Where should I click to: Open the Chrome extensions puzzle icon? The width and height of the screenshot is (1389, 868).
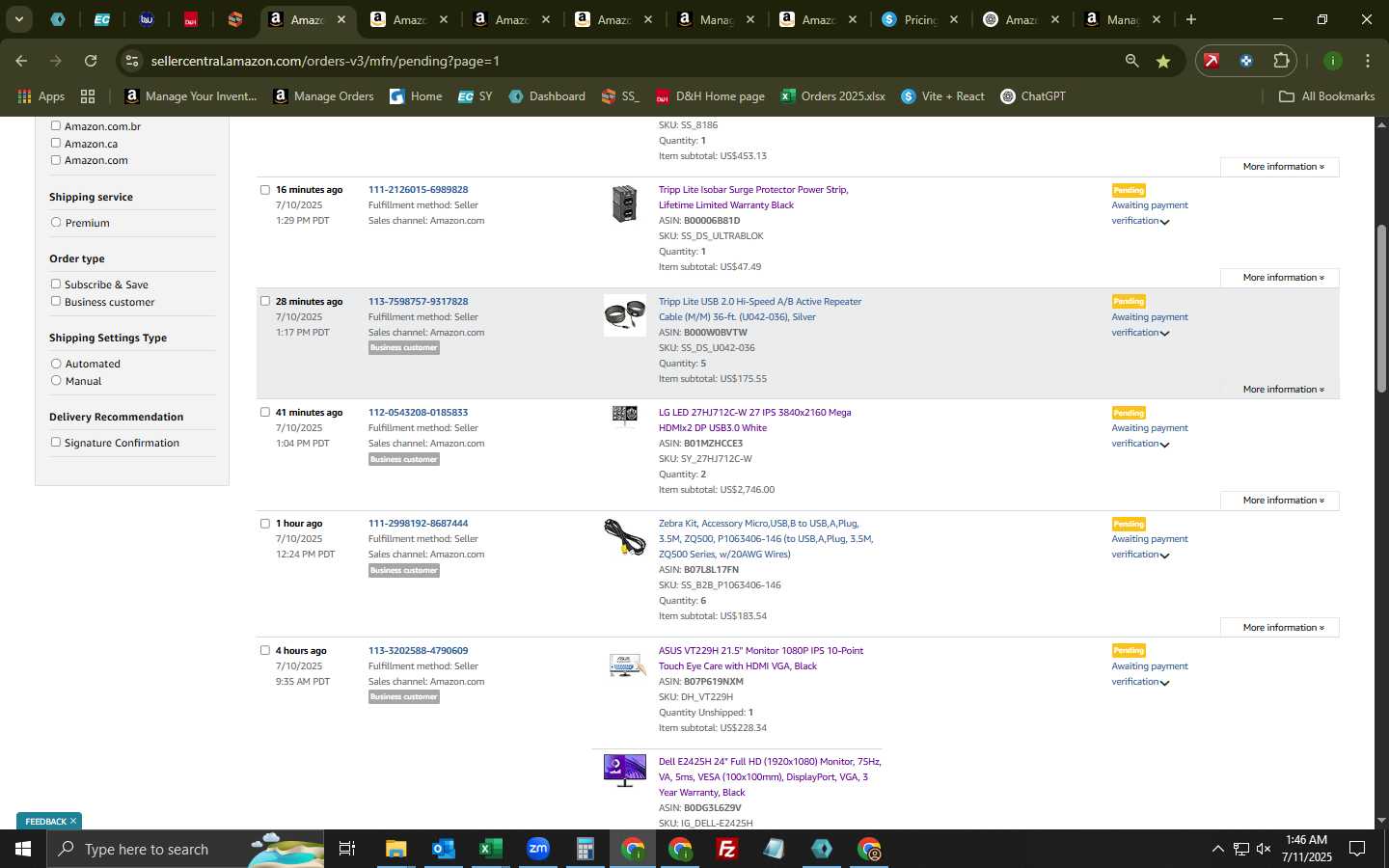coord(1281,61)
